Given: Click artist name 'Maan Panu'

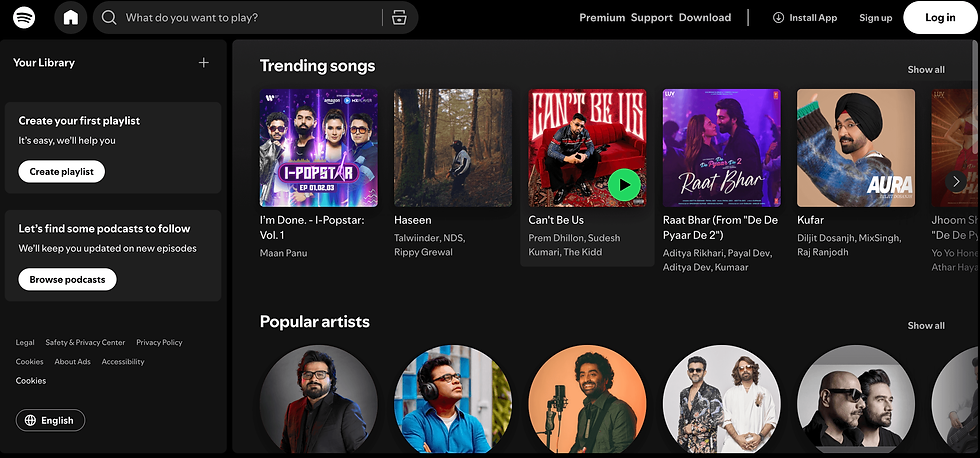Looking at the screenshot, I should [x=283, y=252].
